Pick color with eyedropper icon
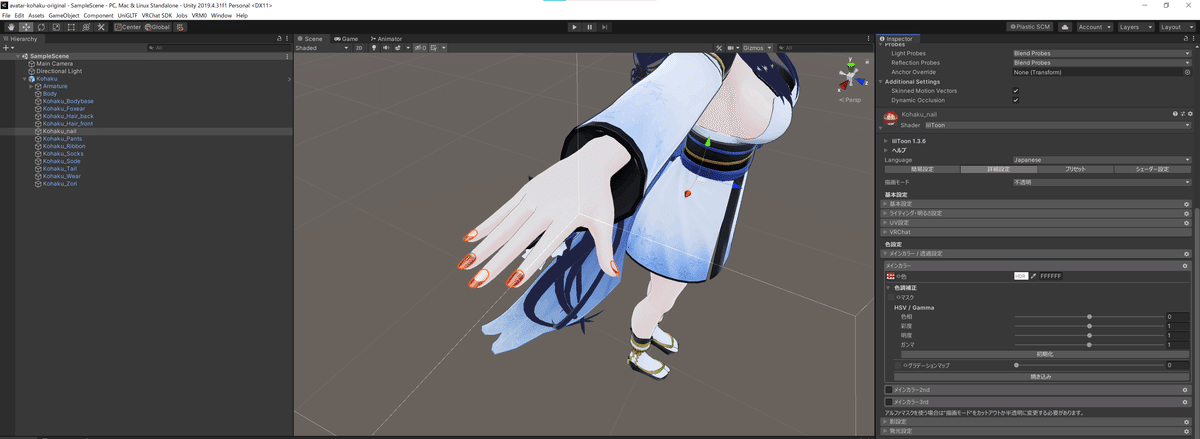Image resolution: width=1200 pixels, height=439 pixels. tap(1033, 275)
